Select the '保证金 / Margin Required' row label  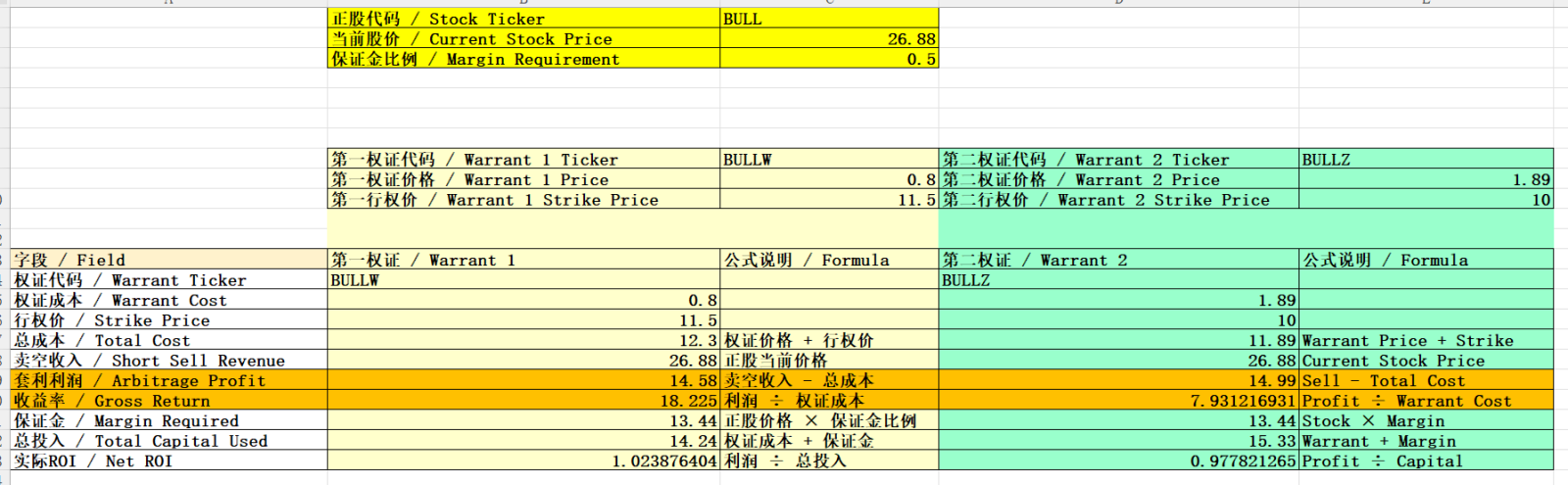click(x=169, y=420)
